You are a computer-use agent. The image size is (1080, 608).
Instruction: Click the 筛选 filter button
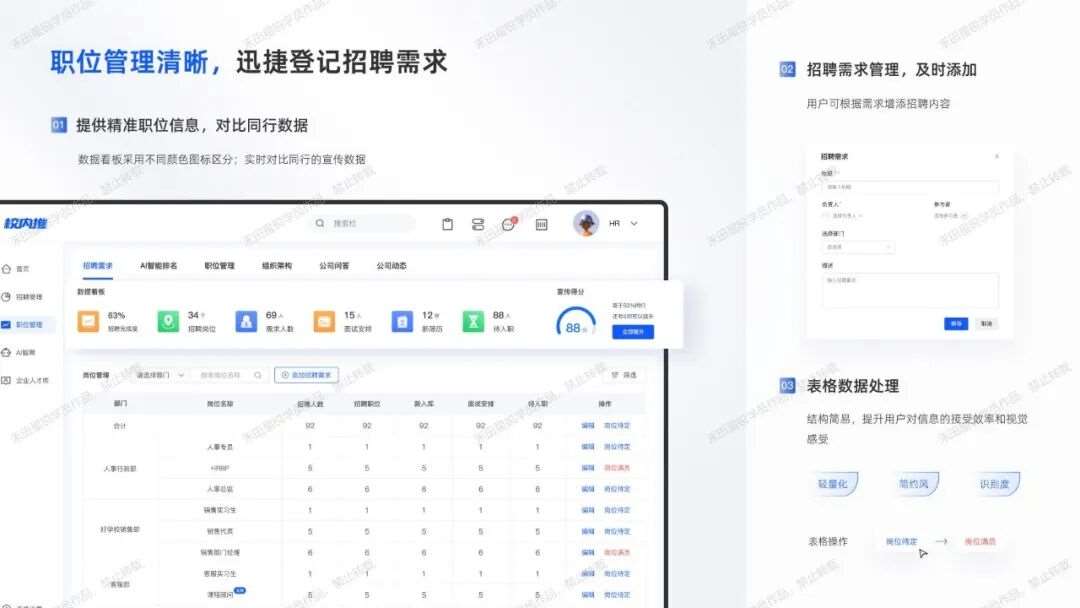[623, 375]
